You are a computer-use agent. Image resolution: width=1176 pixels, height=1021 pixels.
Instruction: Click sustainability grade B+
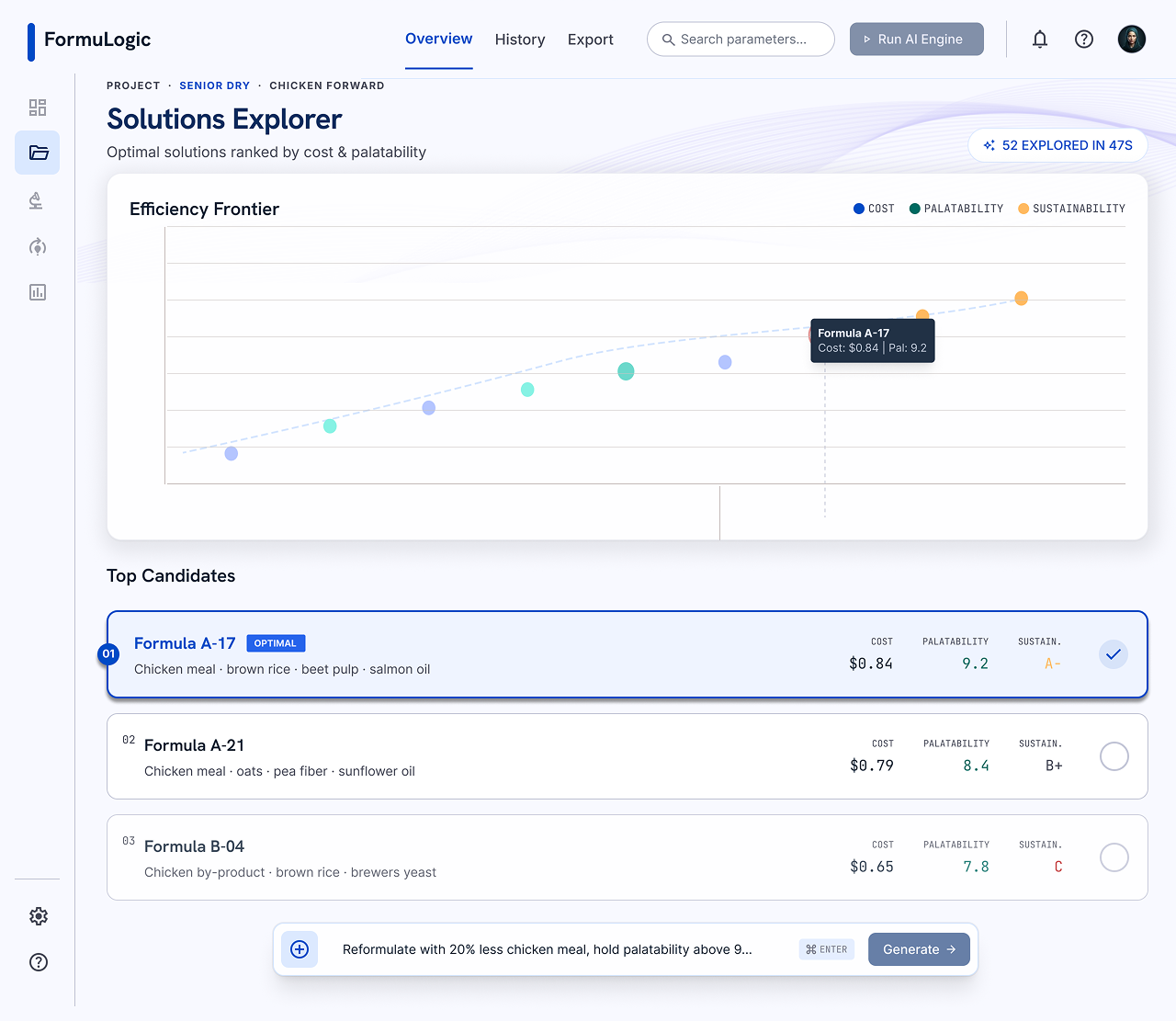click(1054, 766)
